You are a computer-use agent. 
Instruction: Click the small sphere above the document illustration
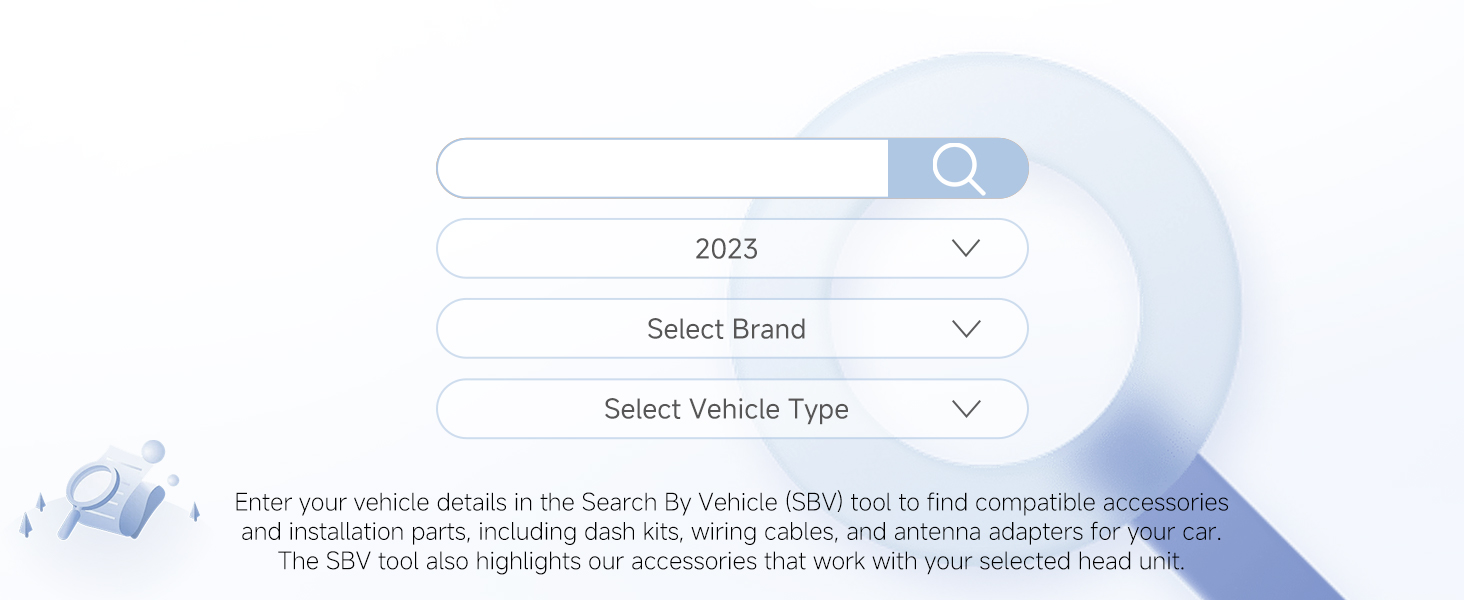153,452
